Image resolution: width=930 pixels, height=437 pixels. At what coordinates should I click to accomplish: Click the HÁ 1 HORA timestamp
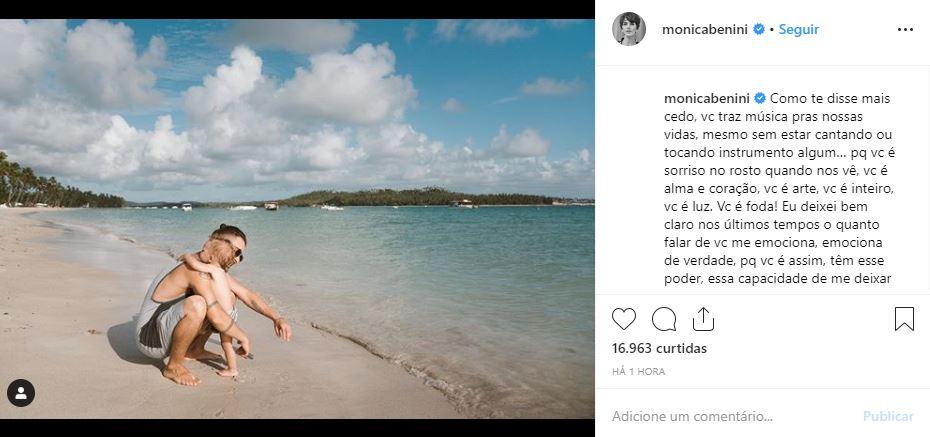pyautogui.click(x=638, y=371)
